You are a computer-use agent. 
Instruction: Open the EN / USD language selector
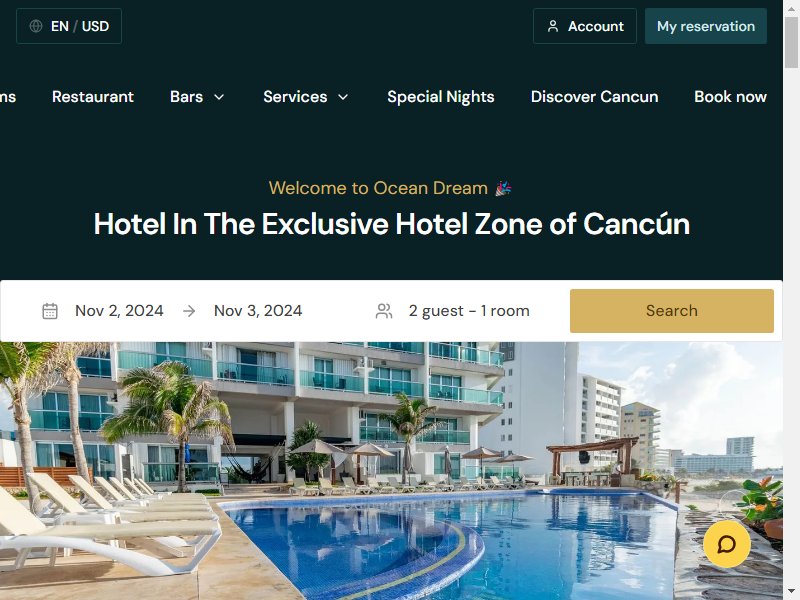(x=69, y=26)
